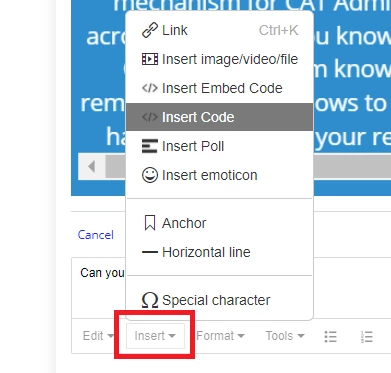Click the Insert Poll bars icon
This screenshot has height=373, width=391.
[x=150, y=146]
